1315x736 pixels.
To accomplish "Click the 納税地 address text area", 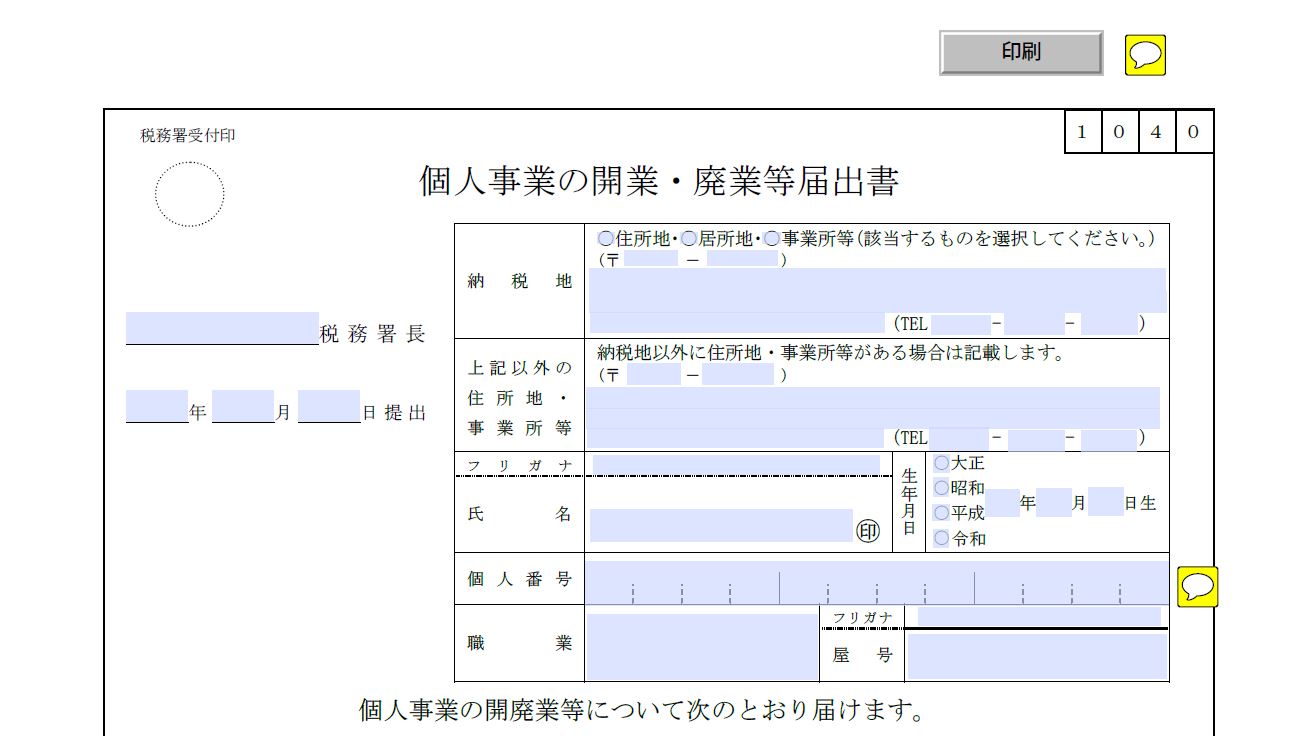I will (876, 290).
